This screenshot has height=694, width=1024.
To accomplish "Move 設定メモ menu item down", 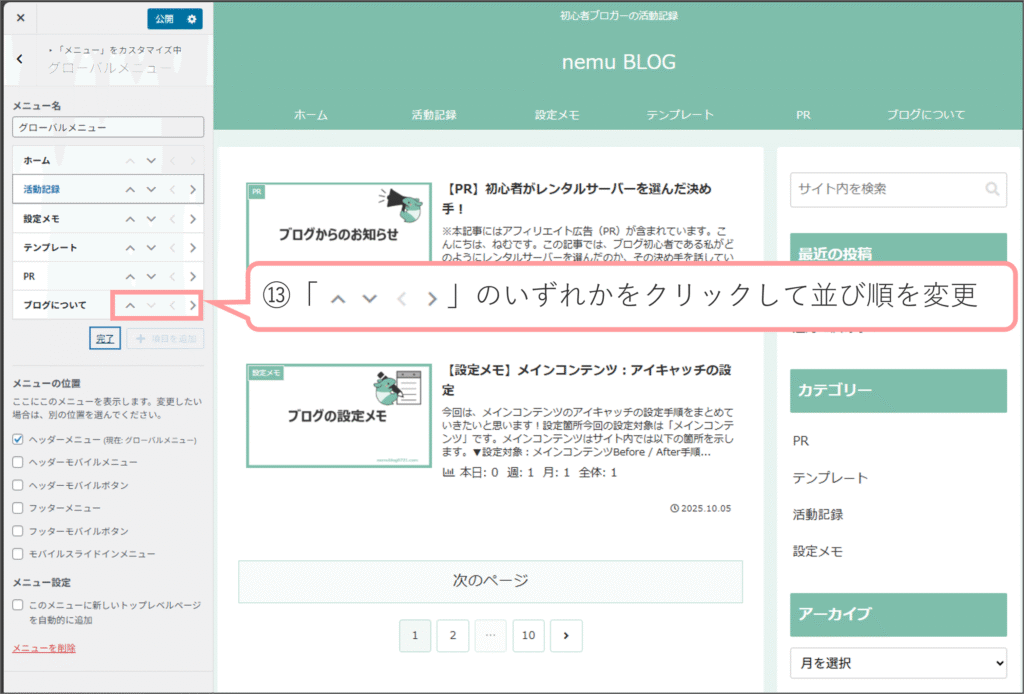I will pos(151,218).
